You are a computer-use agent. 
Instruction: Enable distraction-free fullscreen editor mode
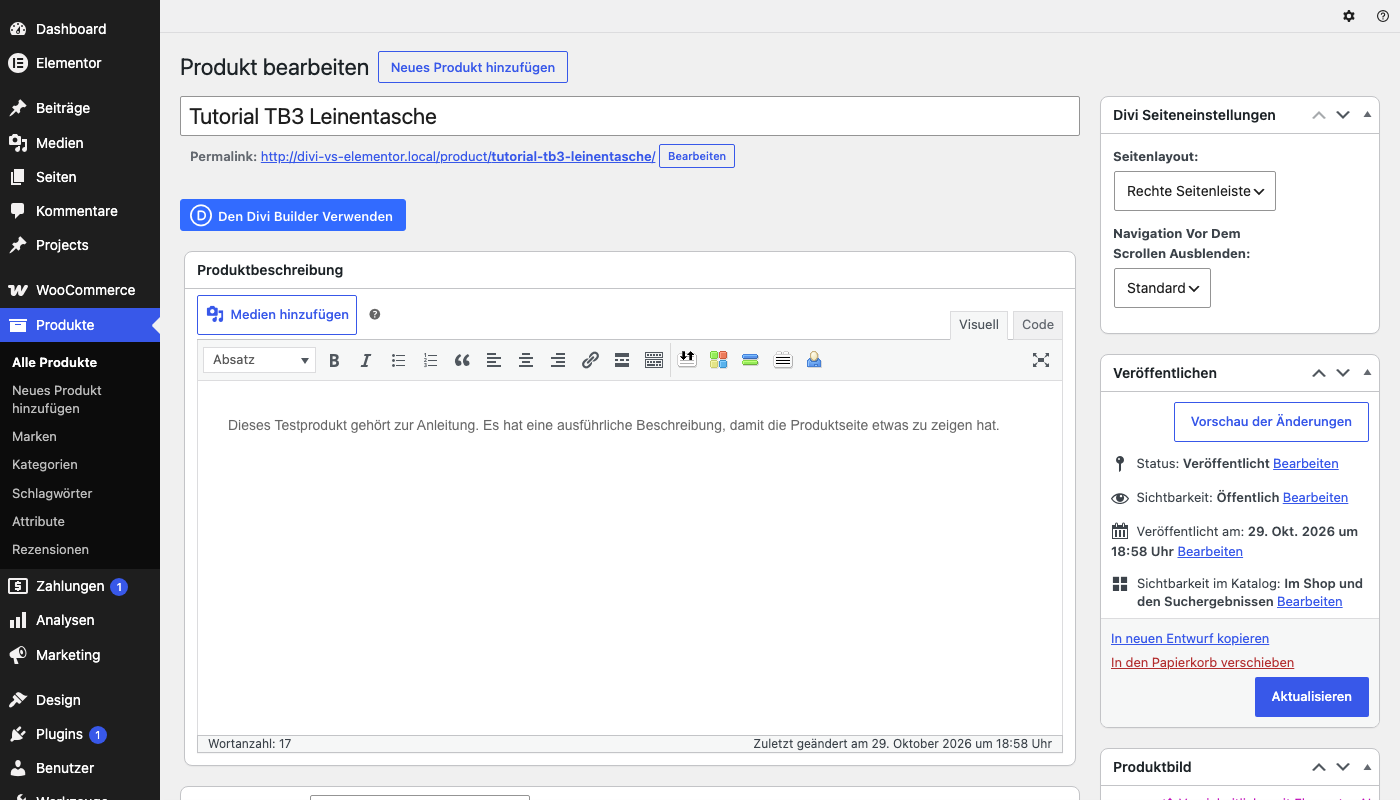pyautogui.click(x=1041, y=360)
